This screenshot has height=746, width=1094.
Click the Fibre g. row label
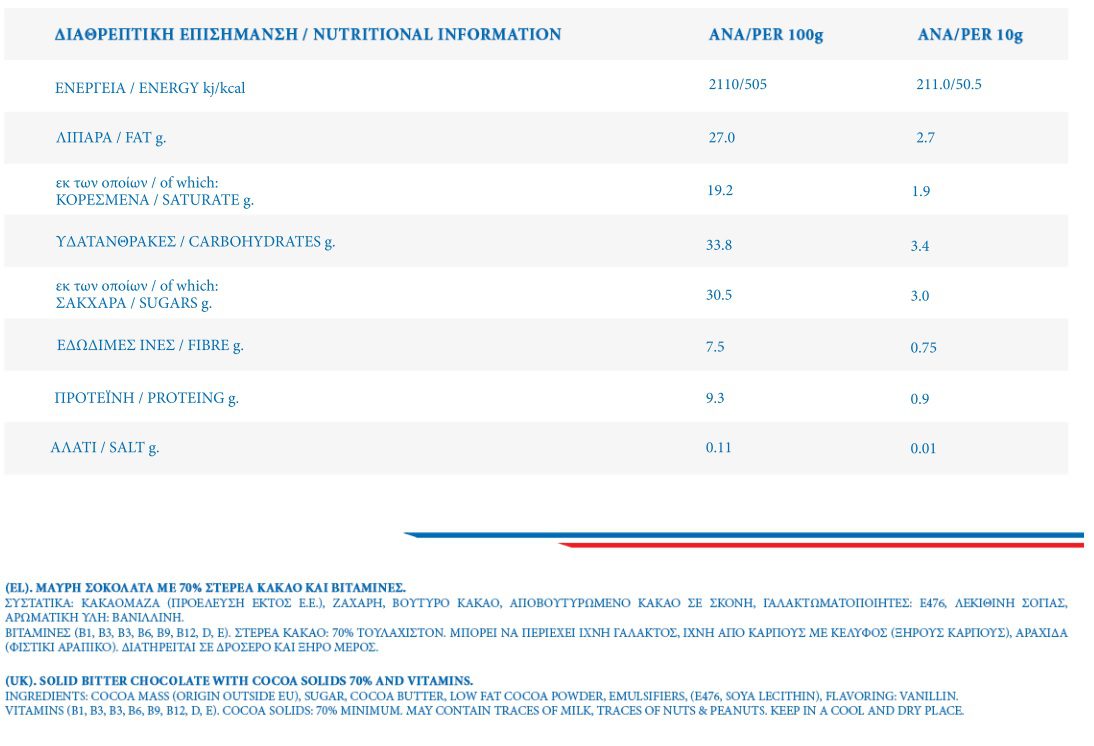150,346
